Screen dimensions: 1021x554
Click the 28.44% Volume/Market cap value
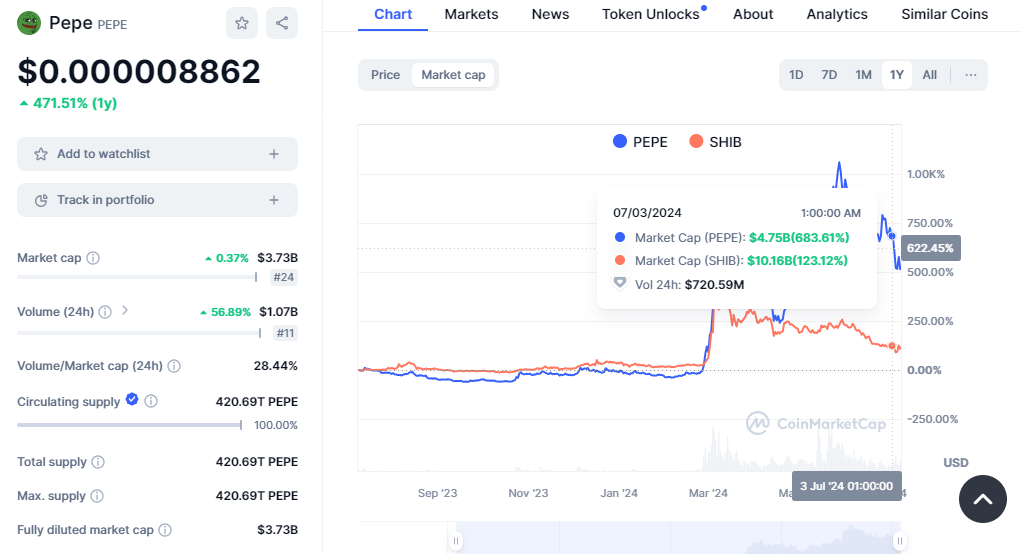pos(275,366)
